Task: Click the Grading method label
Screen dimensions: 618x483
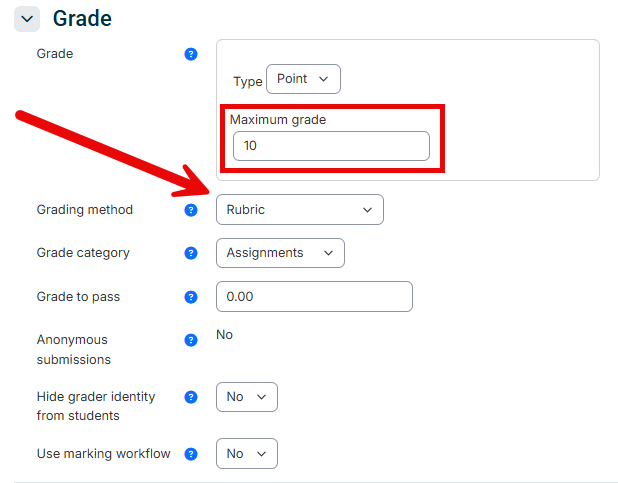Action: [x=85, y=210]
